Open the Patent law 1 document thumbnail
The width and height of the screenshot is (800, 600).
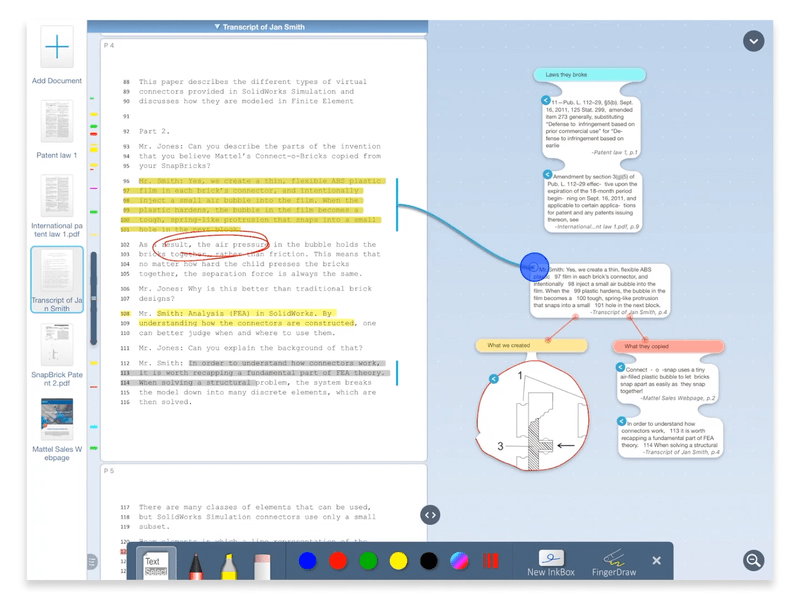point(57,121)
